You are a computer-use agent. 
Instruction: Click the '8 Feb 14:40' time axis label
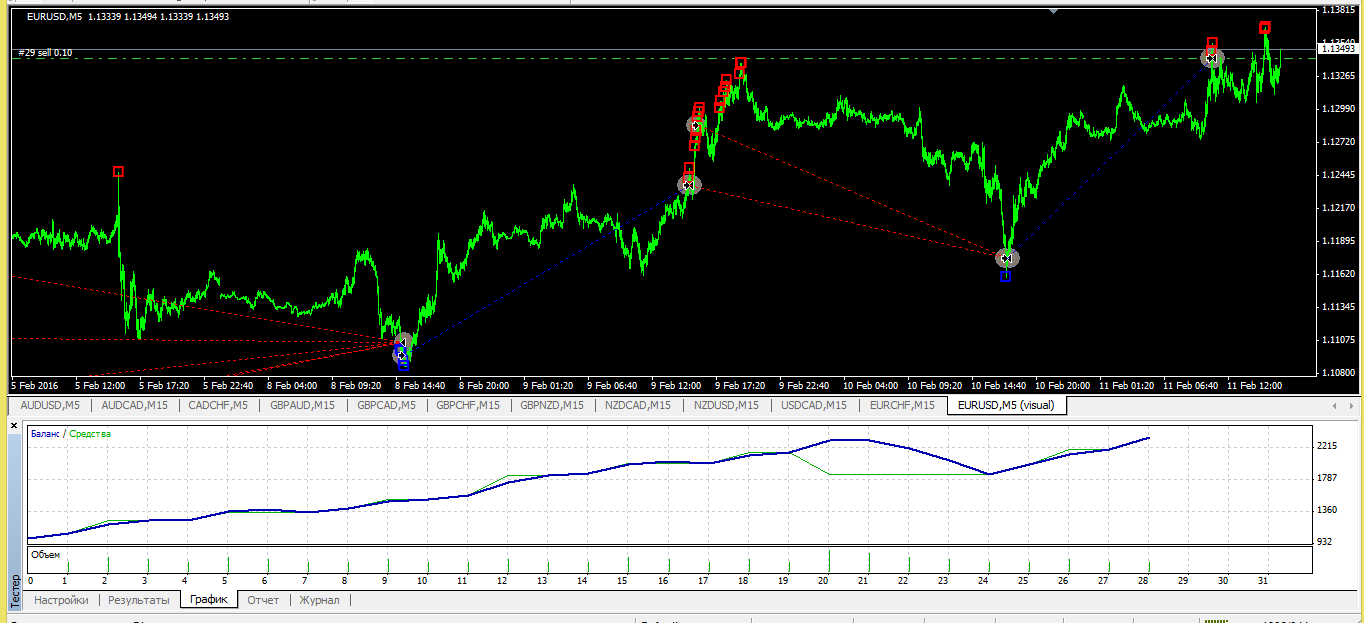tap(421, 384)
